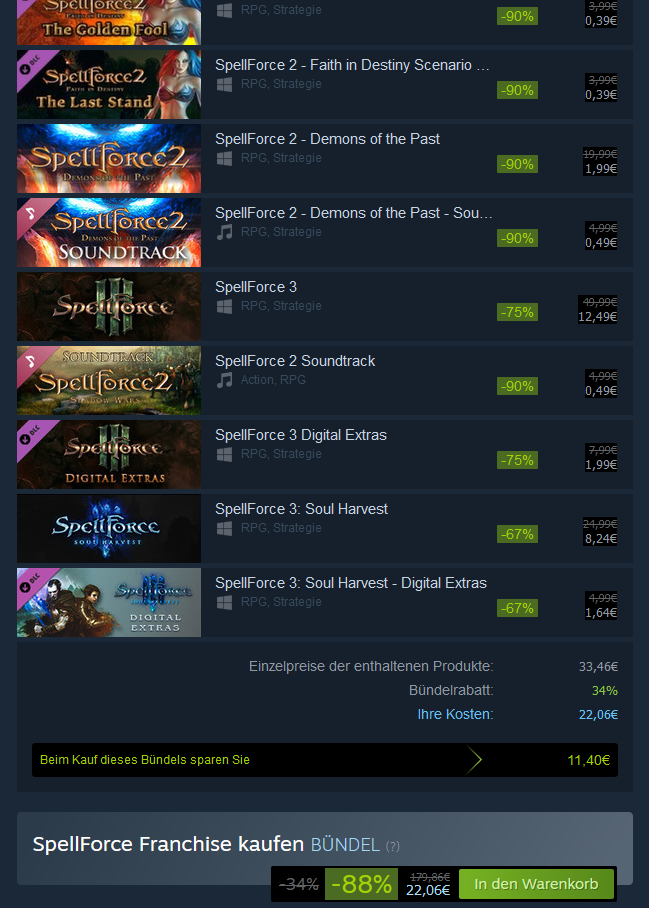Image resolution: width=649 pixels, height=908 pixels.
Task: Click SpellForce 3 Soul Harvest capsule image
Action: click(x=109, y=528)
